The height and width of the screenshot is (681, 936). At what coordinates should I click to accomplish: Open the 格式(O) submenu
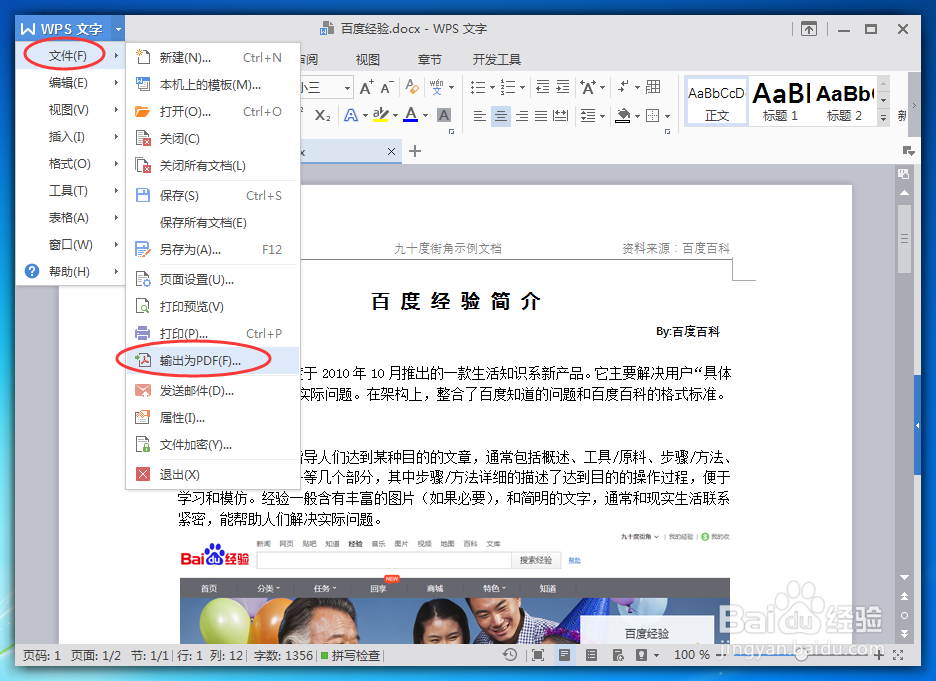[68, 164]
